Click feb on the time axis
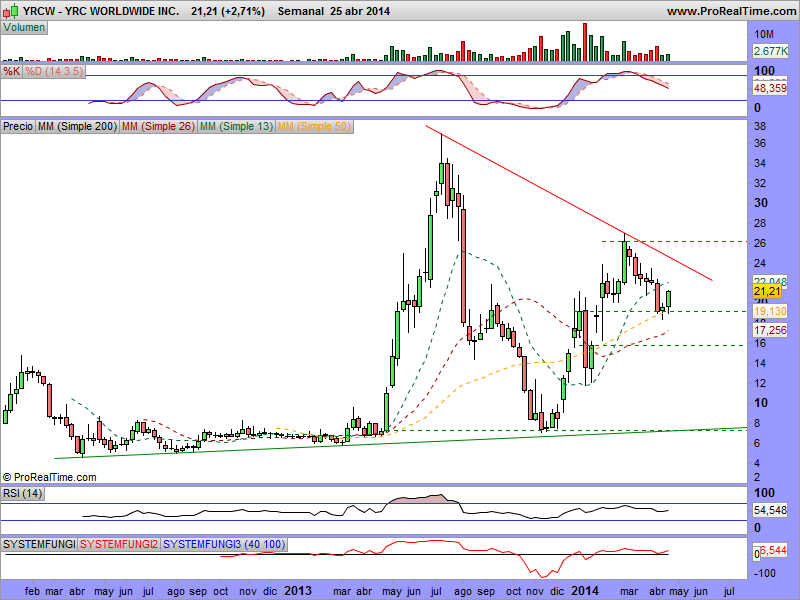800x600 pixels. [32, 591]
